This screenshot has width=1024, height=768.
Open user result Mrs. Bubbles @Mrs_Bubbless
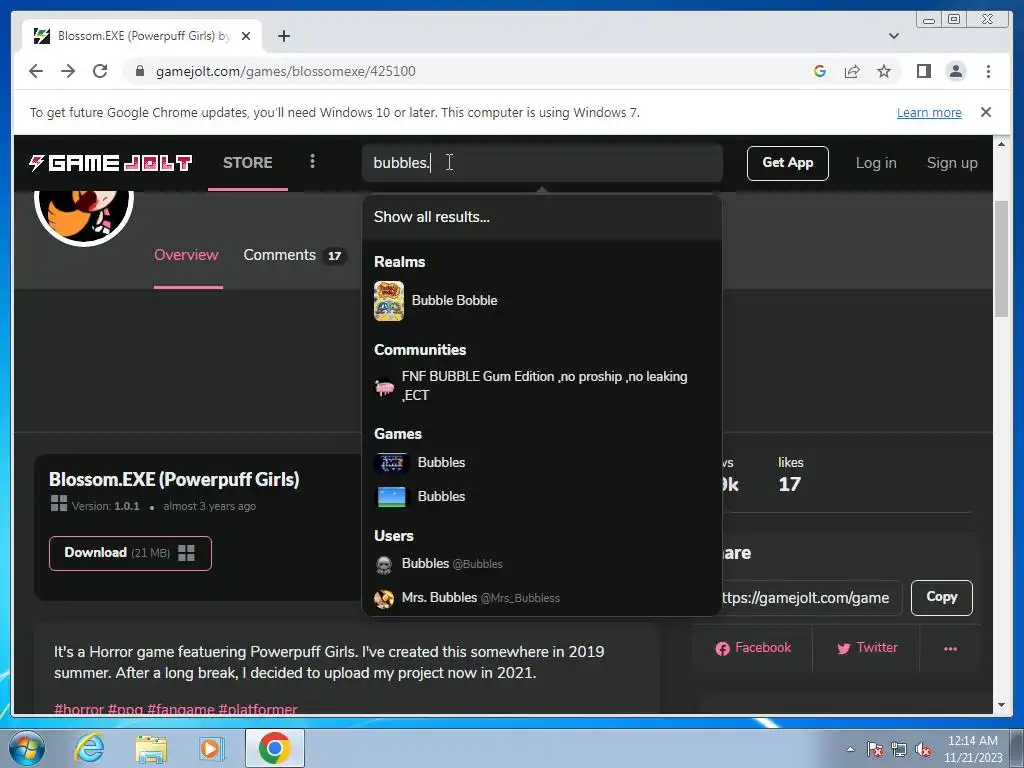tap(541, 598)
